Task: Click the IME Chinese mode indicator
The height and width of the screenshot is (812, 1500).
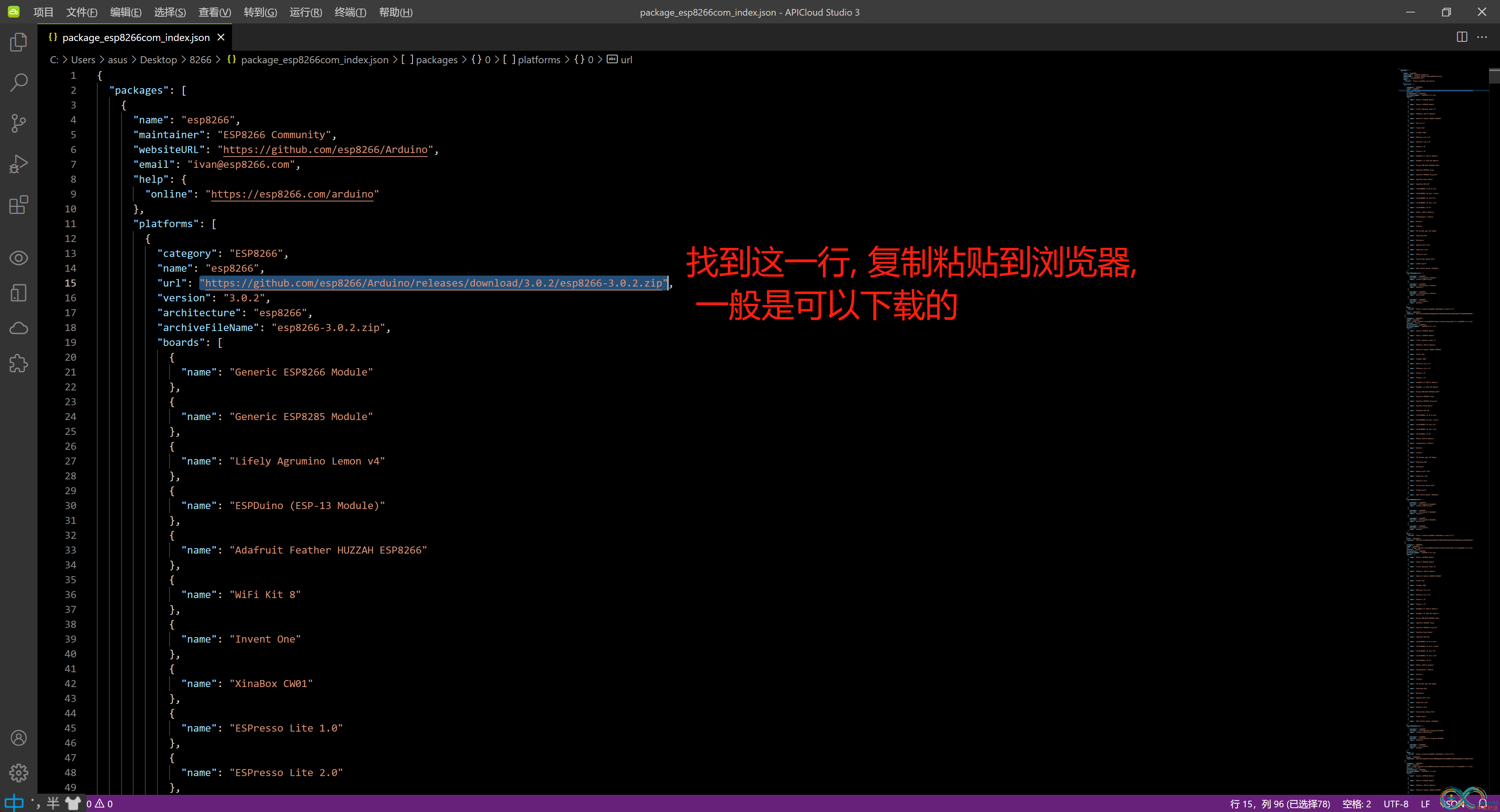Action: 14,803
